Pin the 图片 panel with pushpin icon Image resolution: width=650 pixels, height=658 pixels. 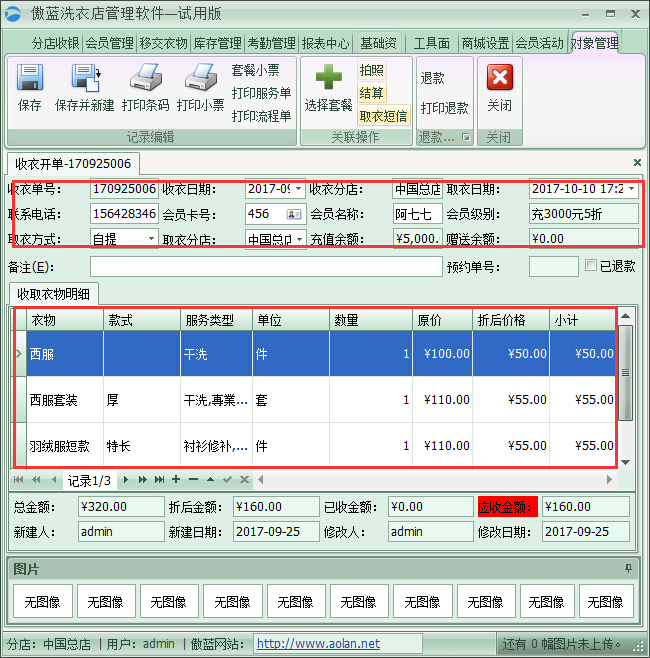(628, 568)
